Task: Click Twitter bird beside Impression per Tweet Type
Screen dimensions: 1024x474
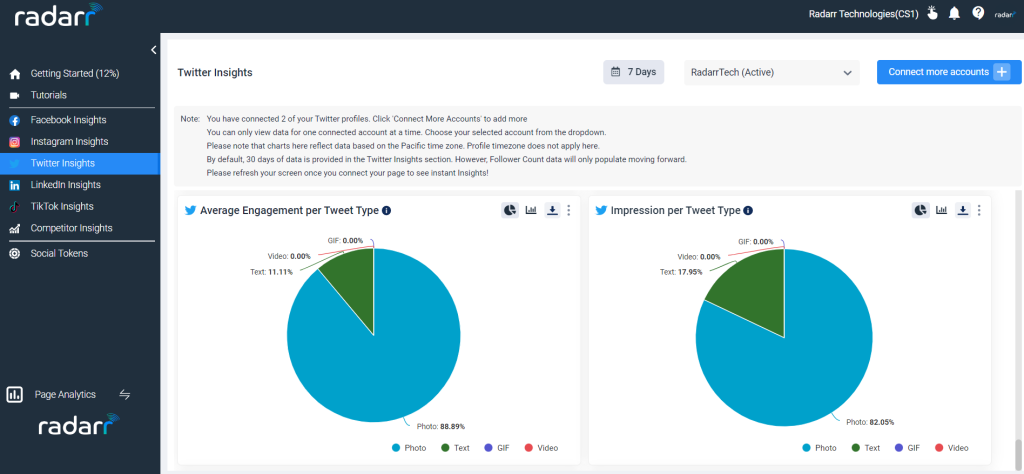Action: pyautogui.click(x=601, y=210)
